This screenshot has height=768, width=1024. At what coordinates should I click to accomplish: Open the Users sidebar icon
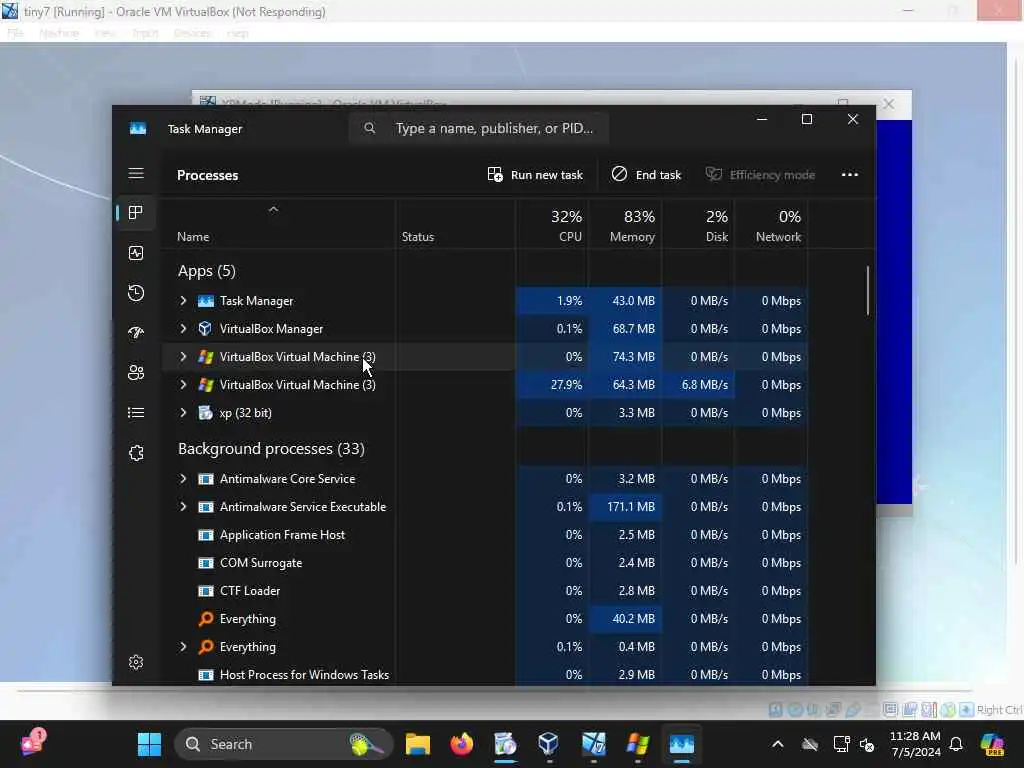point(136,373)
